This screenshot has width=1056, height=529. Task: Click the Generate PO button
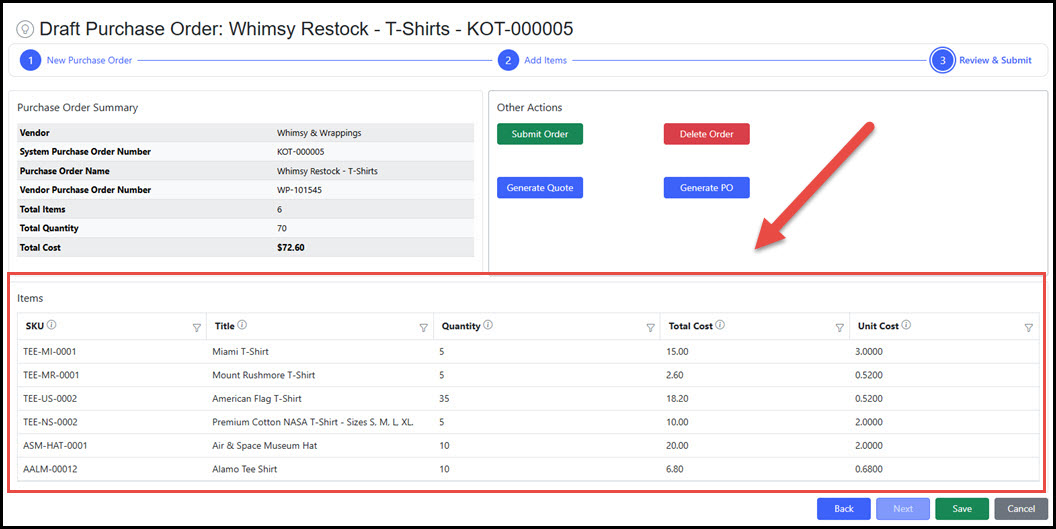click(706, 188)
